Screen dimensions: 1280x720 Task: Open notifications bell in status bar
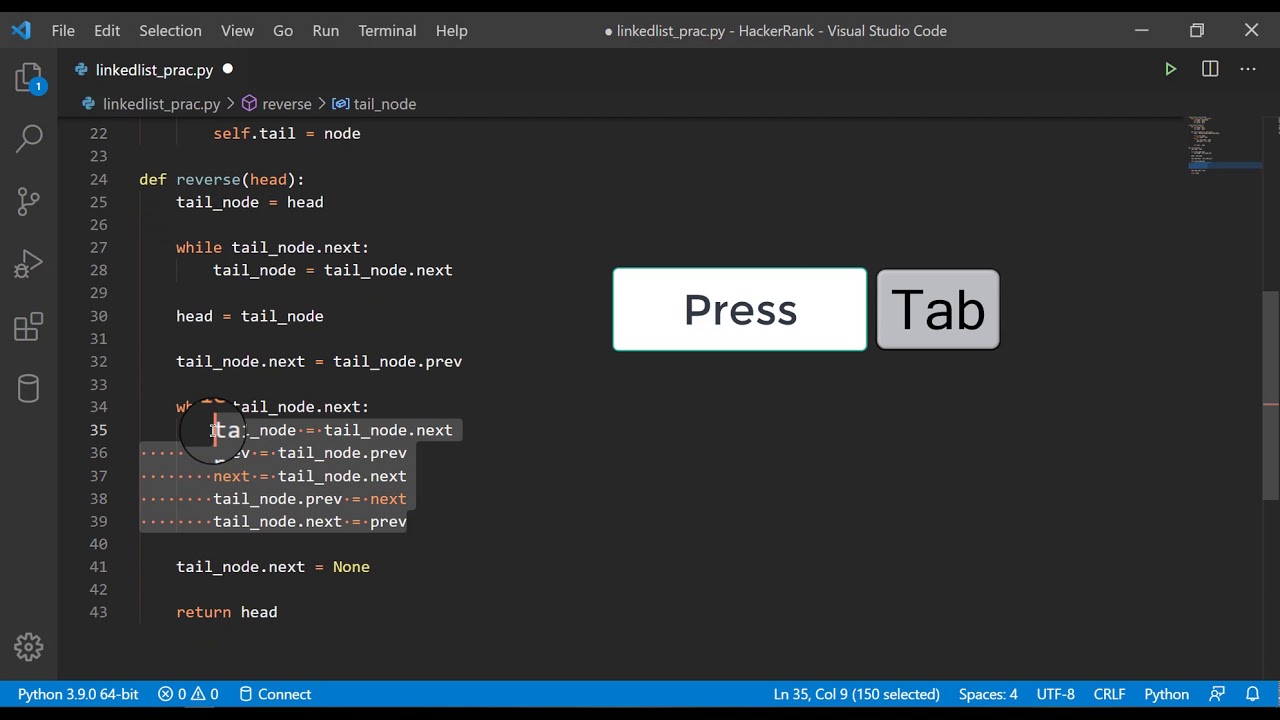tap(1252, 694)
